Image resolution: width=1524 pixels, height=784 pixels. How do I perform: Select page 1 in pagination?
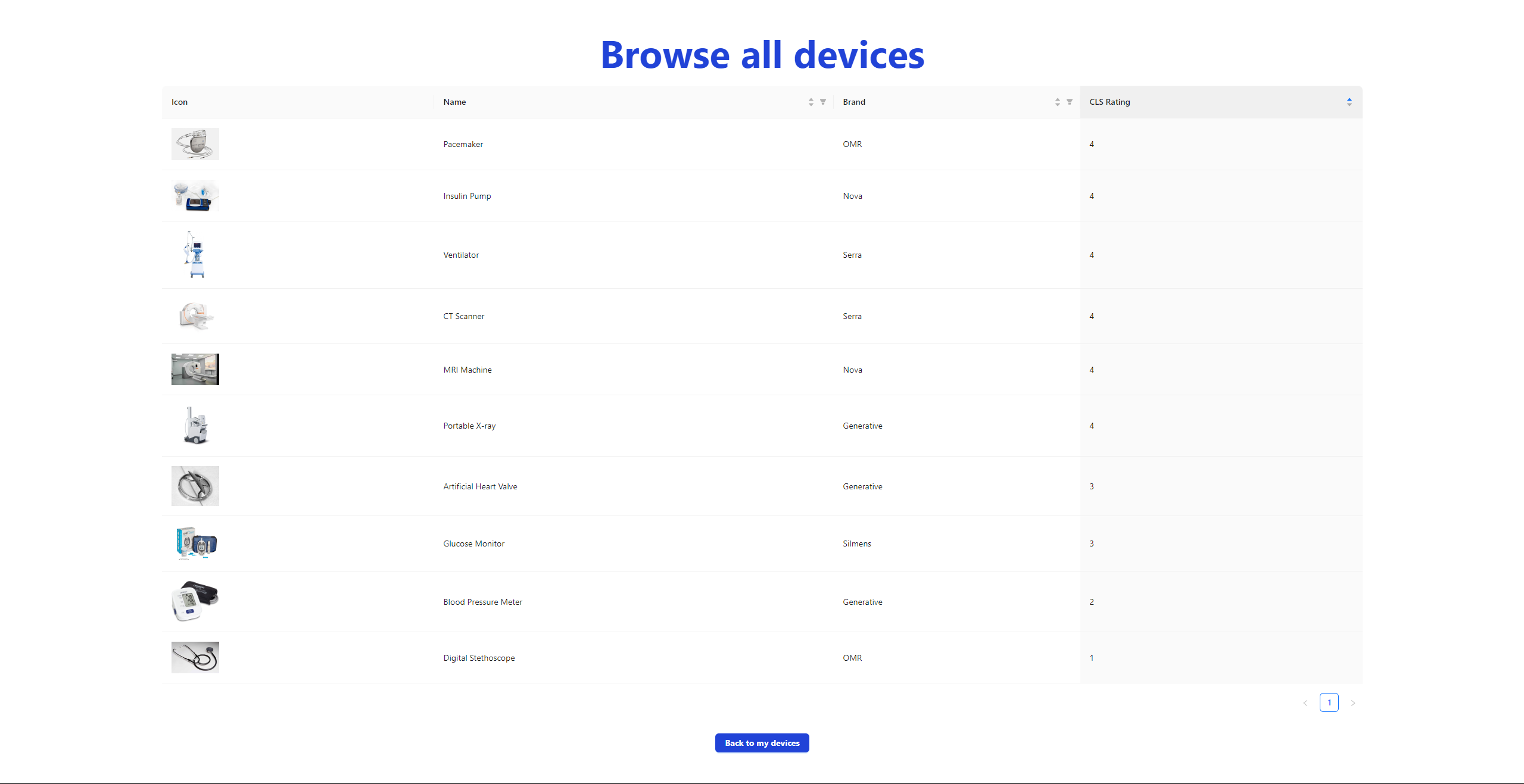click(1329, 702)
